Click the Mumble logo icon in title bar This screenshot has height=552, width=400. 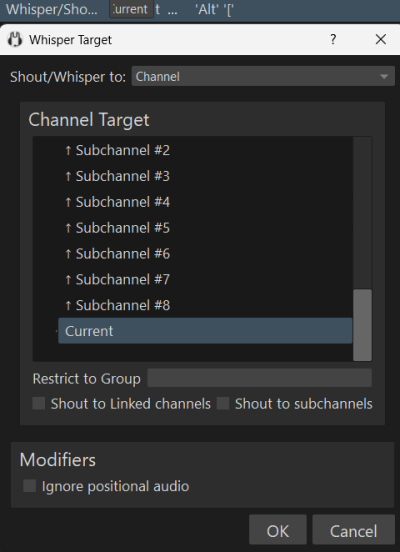point(15,39)
